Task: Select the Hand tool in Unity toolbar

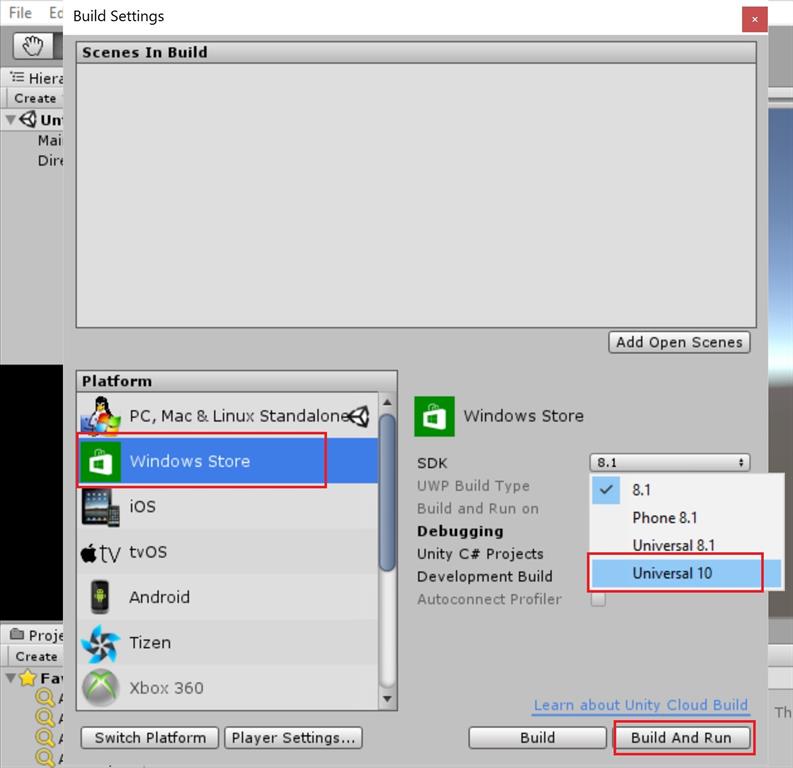Action: pyautogui.click(x=32, y=46)
